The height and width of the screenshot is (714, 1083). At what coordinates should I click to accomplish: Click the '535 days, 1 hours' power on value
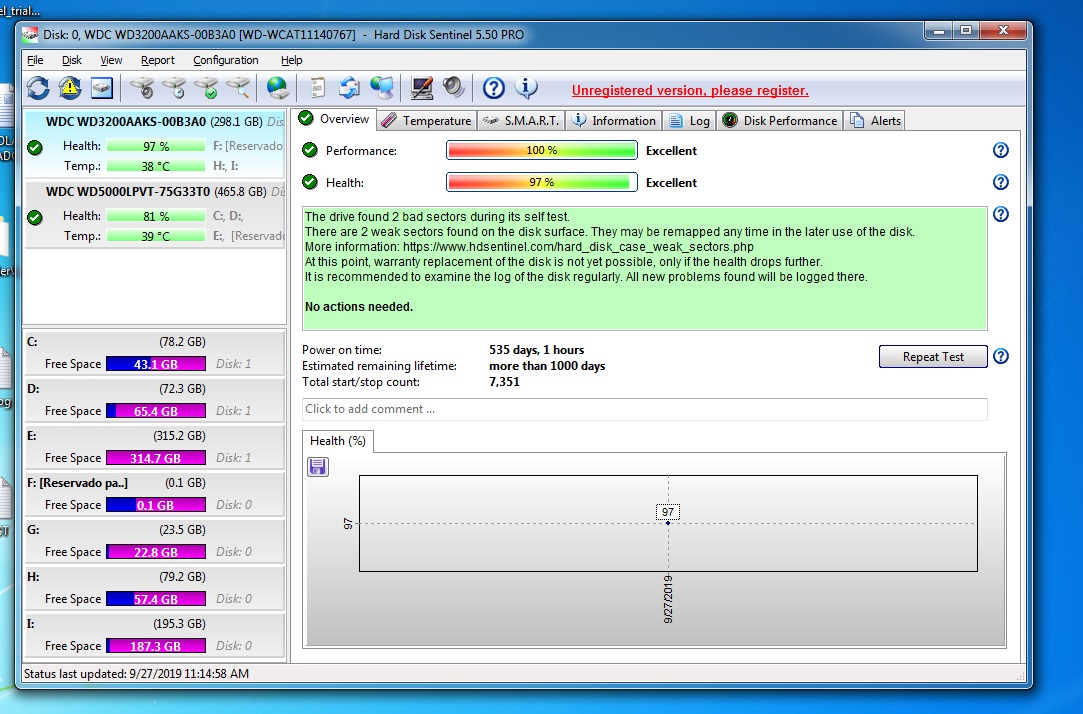click(537, 350)
